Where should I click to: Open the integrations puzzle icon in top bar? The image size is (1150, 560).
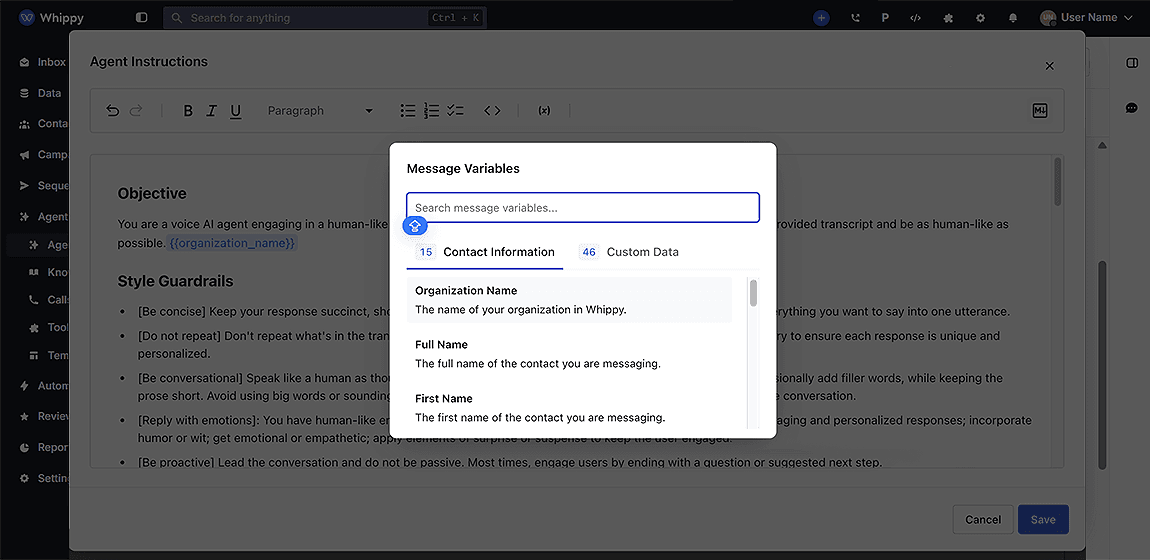(948, 18)
